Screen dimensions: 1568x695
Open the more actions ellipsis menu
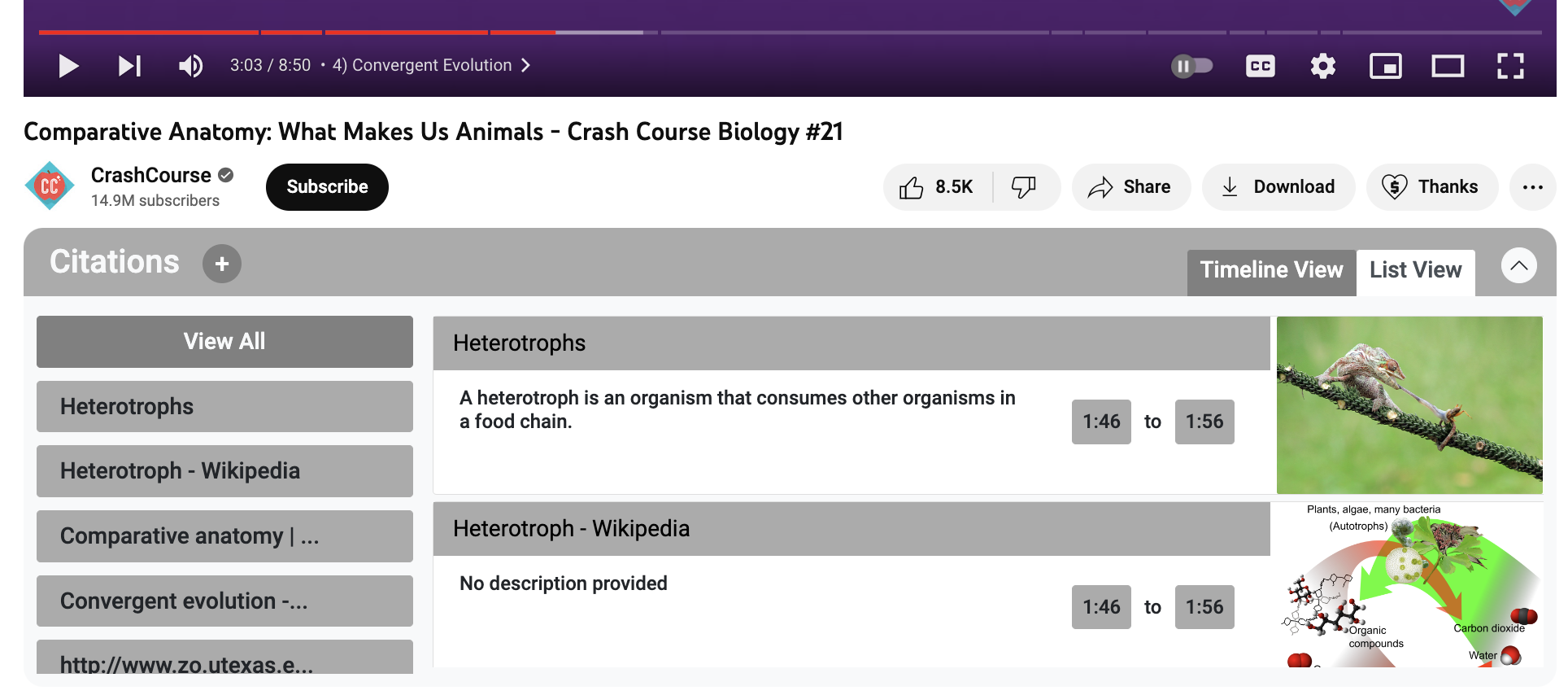point(1532,187)
